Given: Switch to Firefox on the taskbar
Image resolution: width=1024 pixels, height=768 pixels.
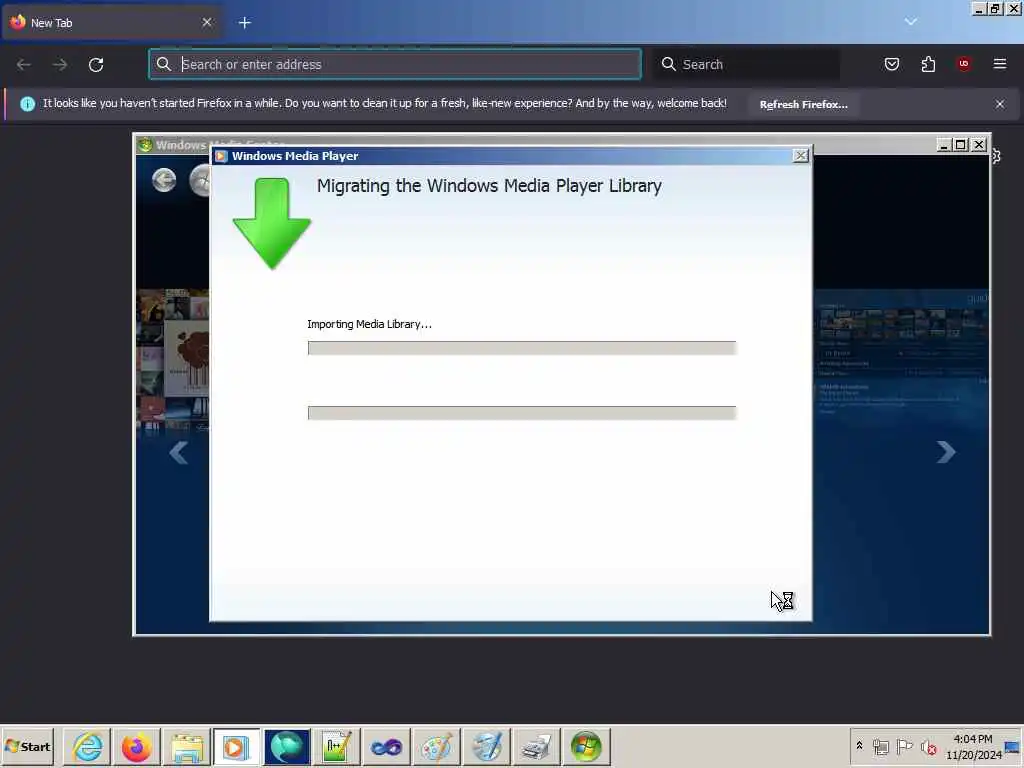Looking at the screenshot, I should (136, 747).
